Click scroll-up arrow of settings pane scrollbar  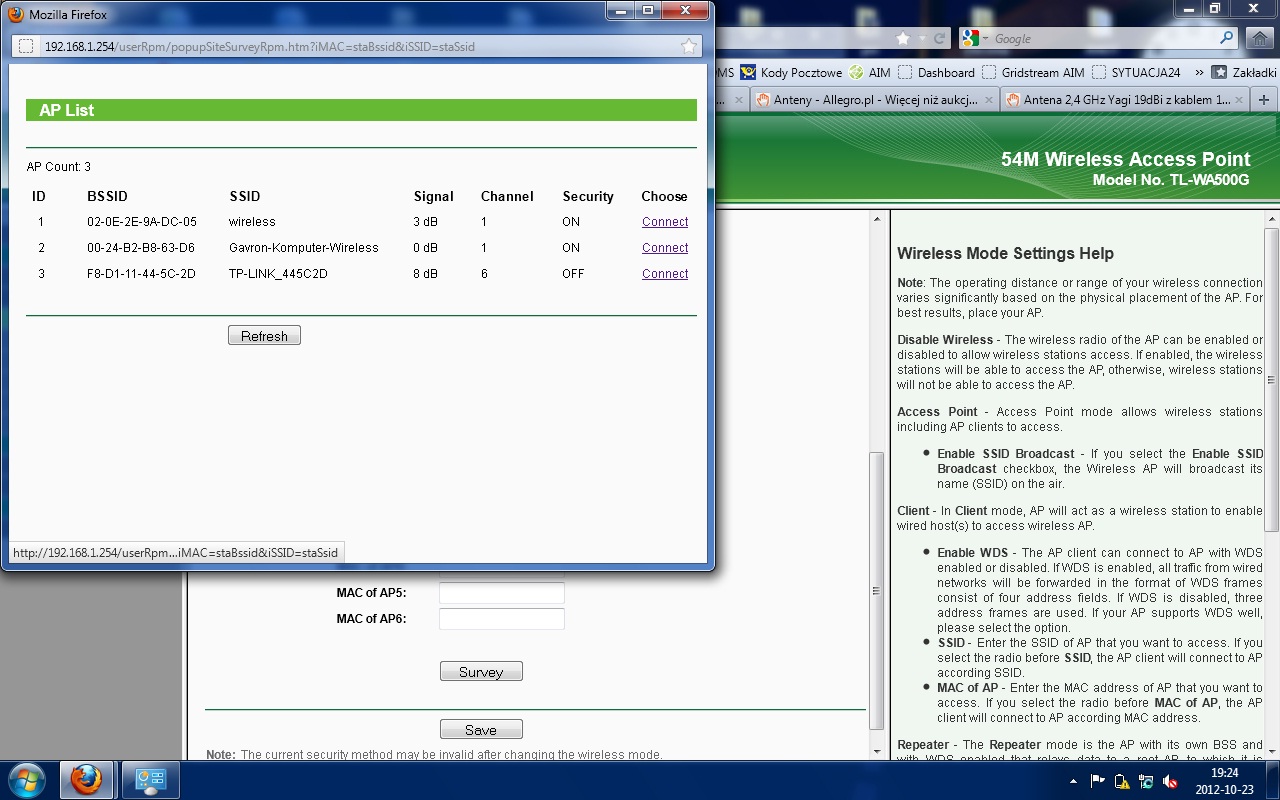coord(877,220)
